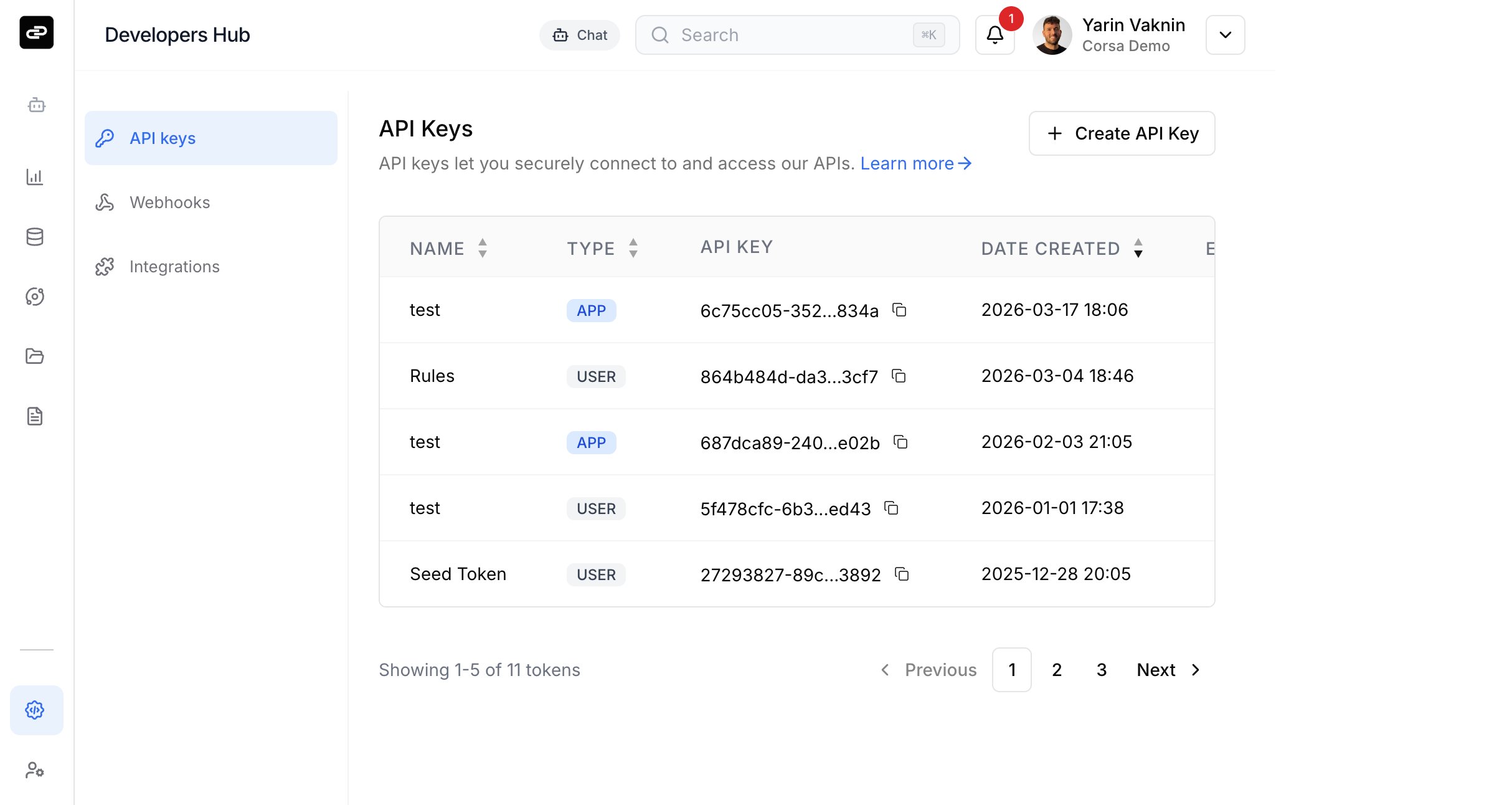Copy the 864b484d-da3...3cf7 API key
The image size is (1512, 805).
coord(899,376)
